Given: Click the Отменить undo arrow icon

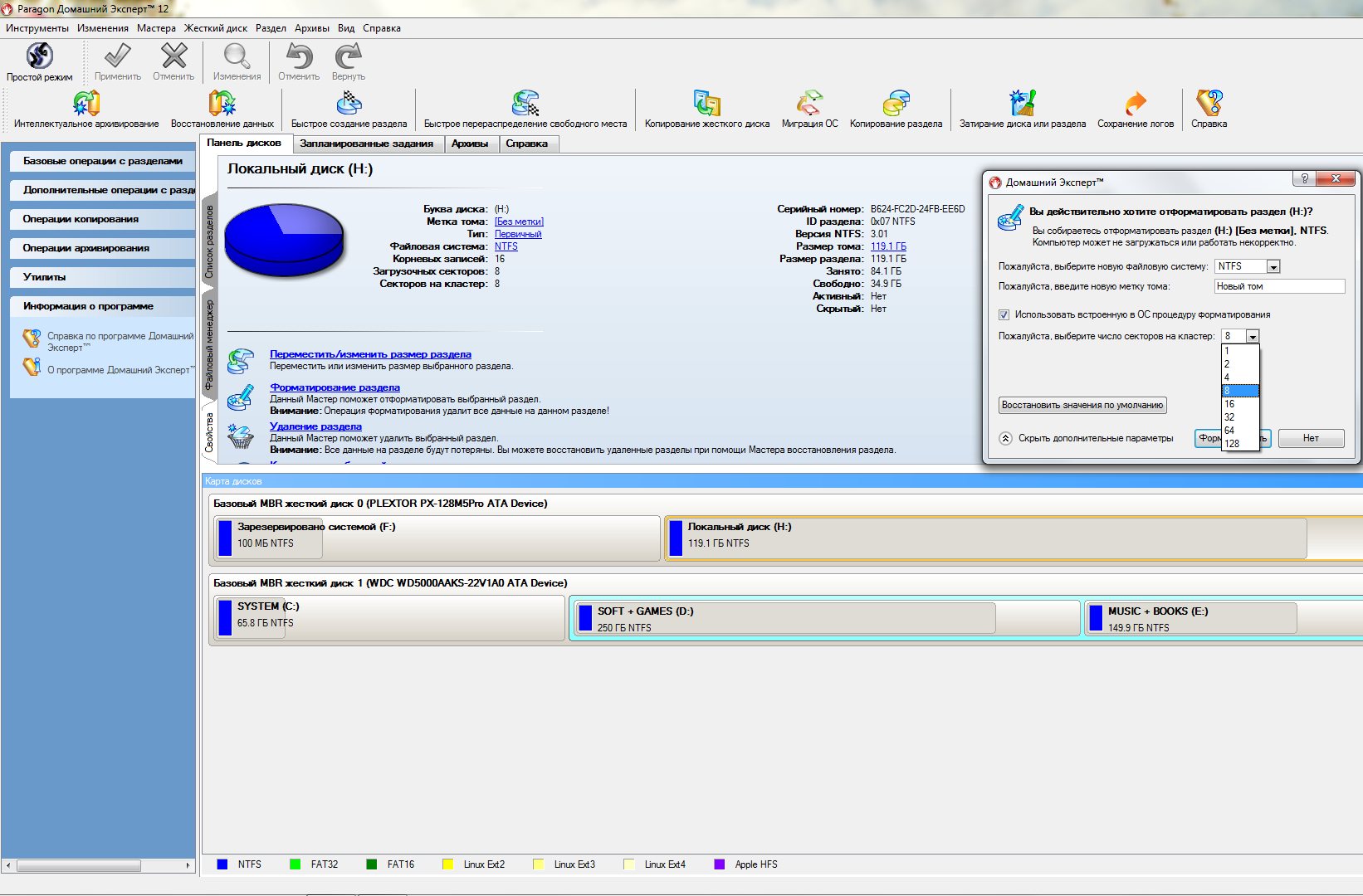Looking at the screenshot, I should tap(299, 56).
